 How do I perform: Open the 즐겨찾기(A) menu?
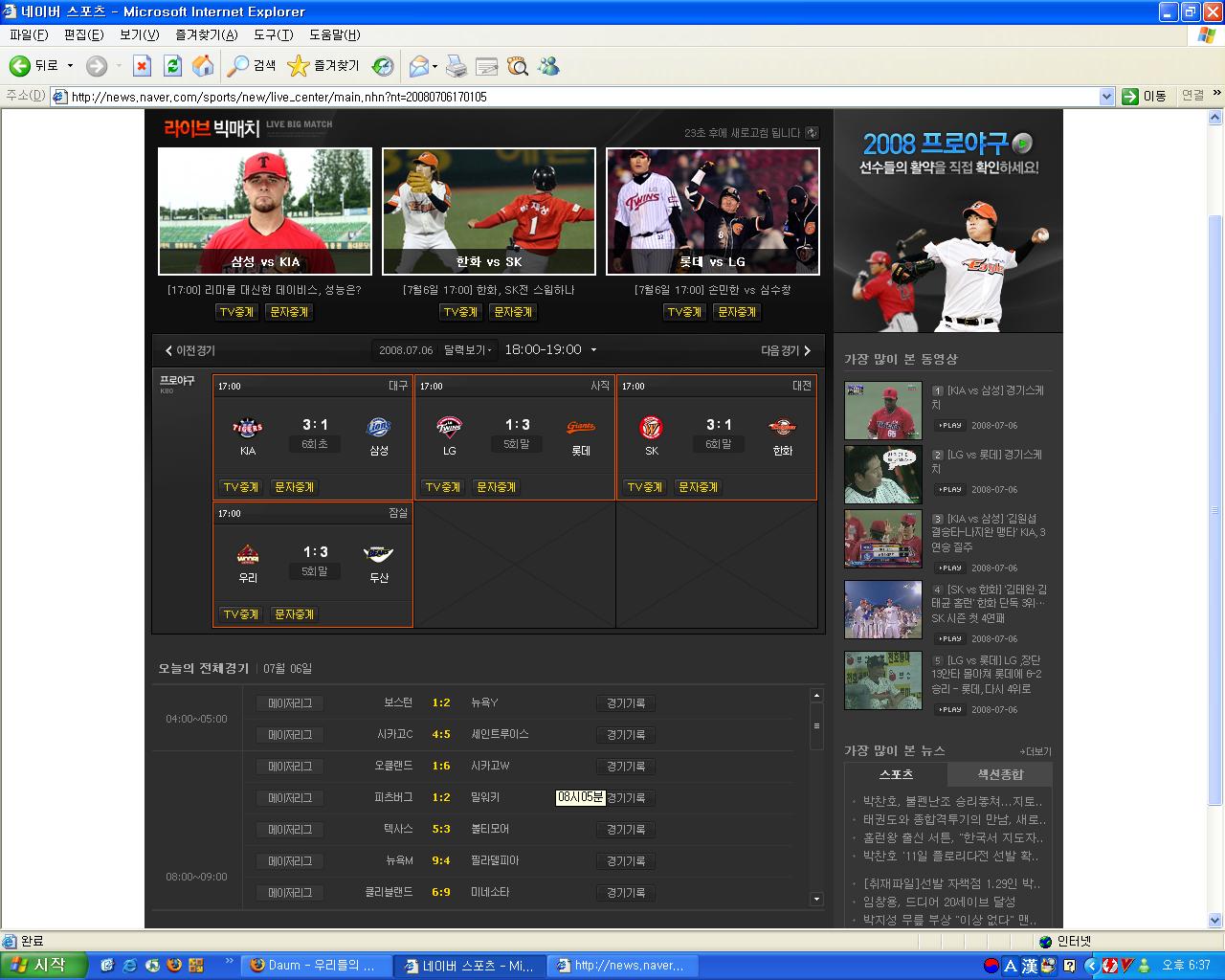[x=207, y=35]
